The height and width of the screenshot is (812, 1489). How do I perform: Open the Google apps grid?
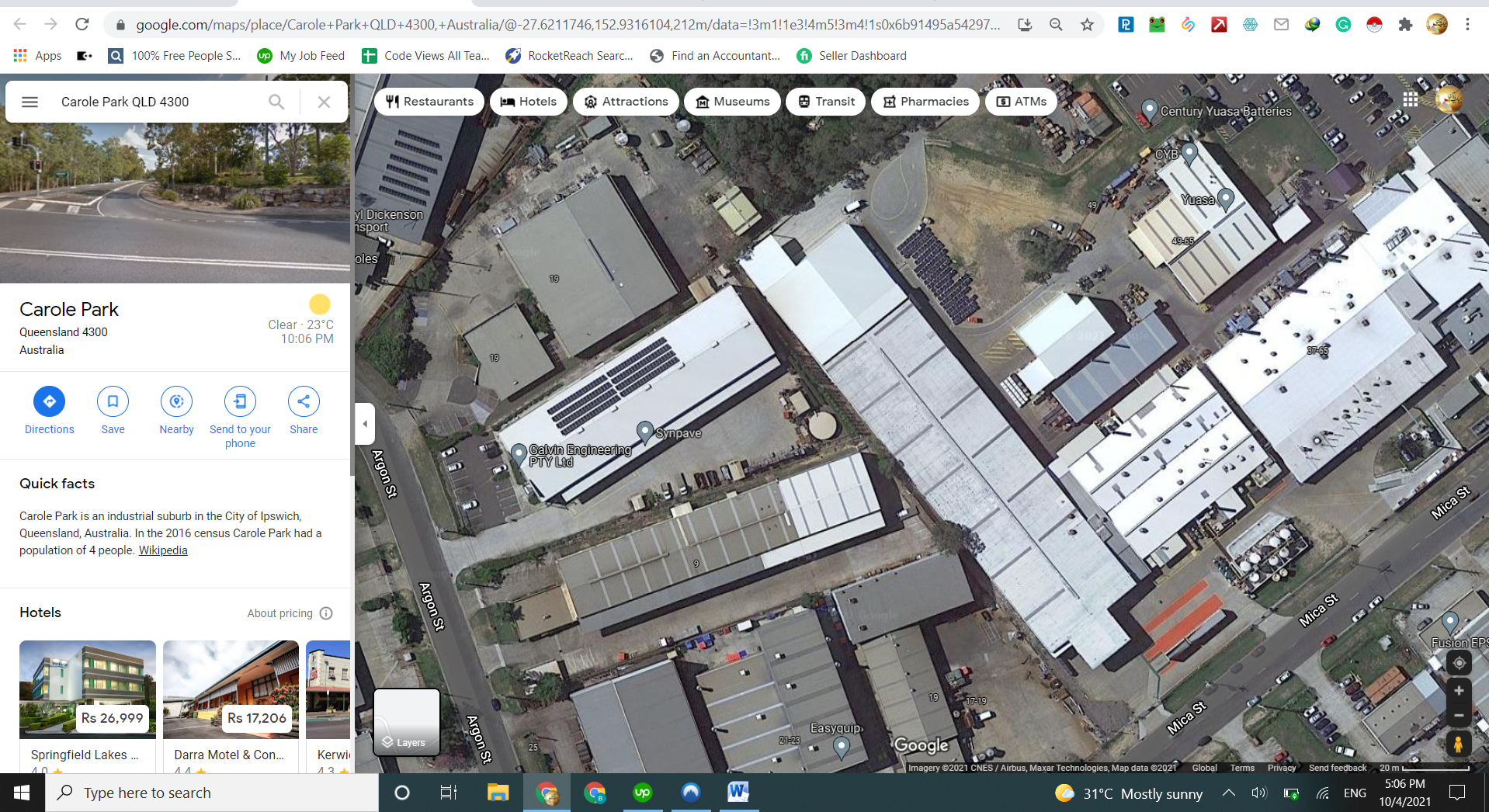(x=1411, y=99)
